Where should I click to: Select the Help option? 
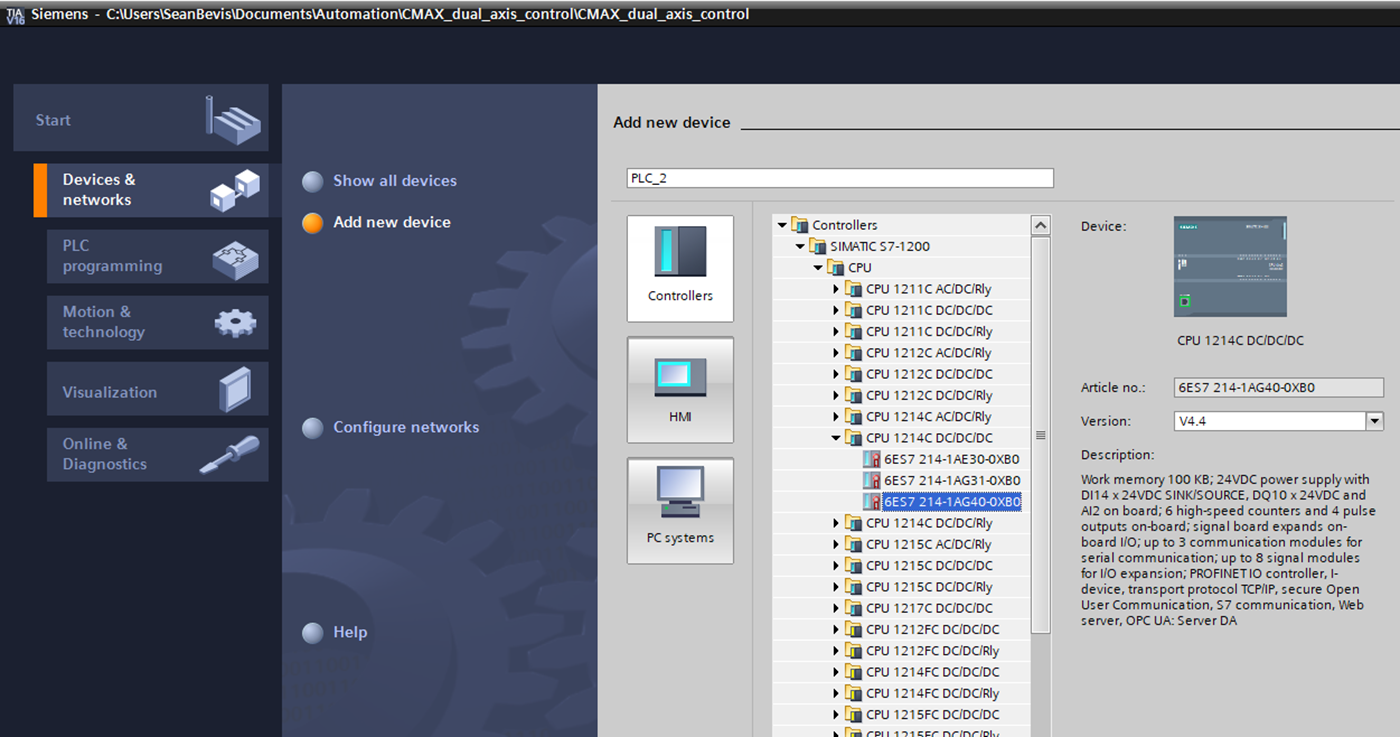(x=349, y=633)
